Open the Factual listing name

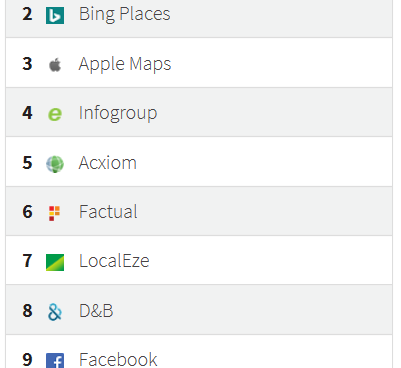[108, 212]
